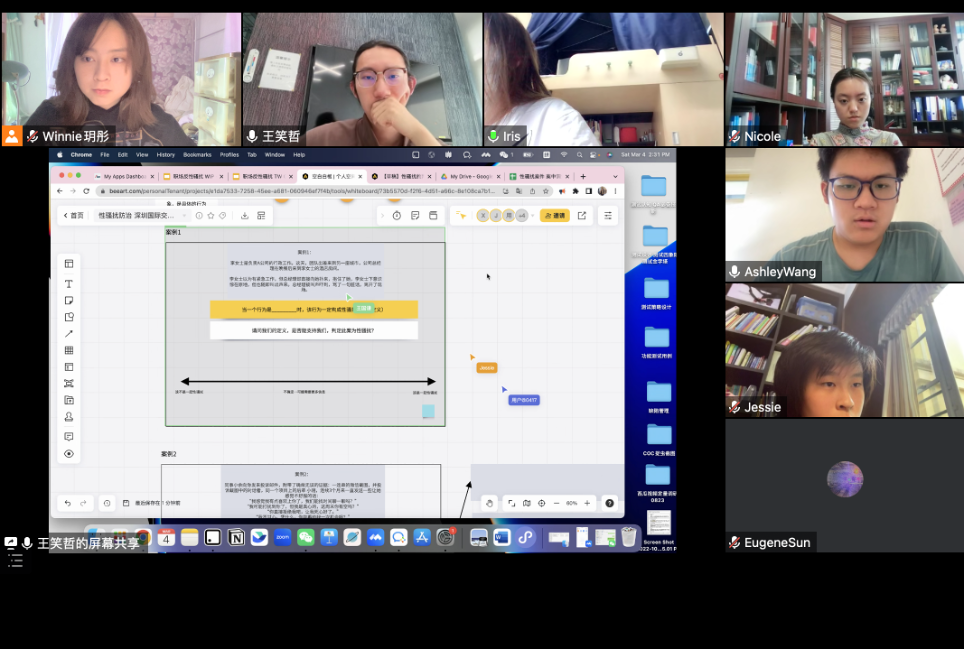Zoom out with the minus button
The width and height of the screenshot is (964, 650).
coord(556,503)
